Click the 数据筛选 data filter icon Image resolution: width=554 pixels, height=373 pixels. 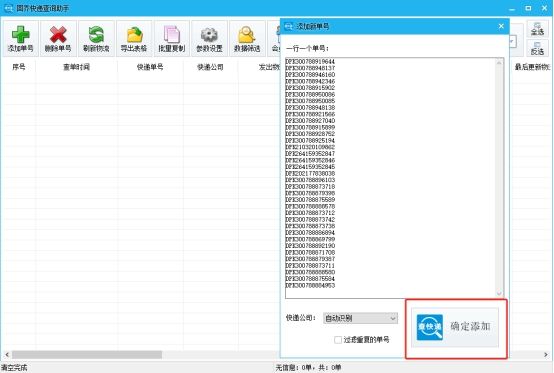[x=247, y=39]
